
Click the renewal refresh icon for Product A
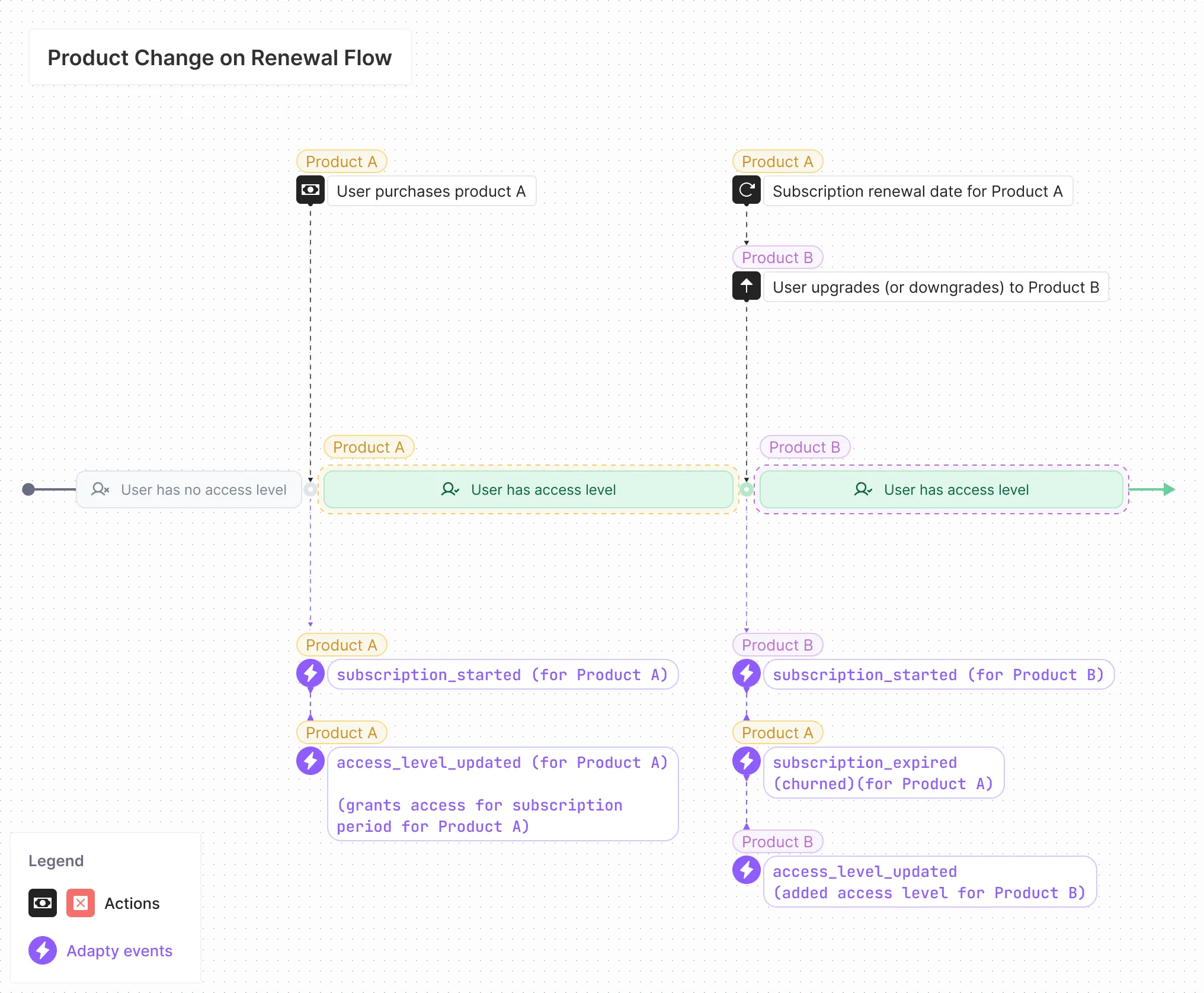(x=746, y=190)
